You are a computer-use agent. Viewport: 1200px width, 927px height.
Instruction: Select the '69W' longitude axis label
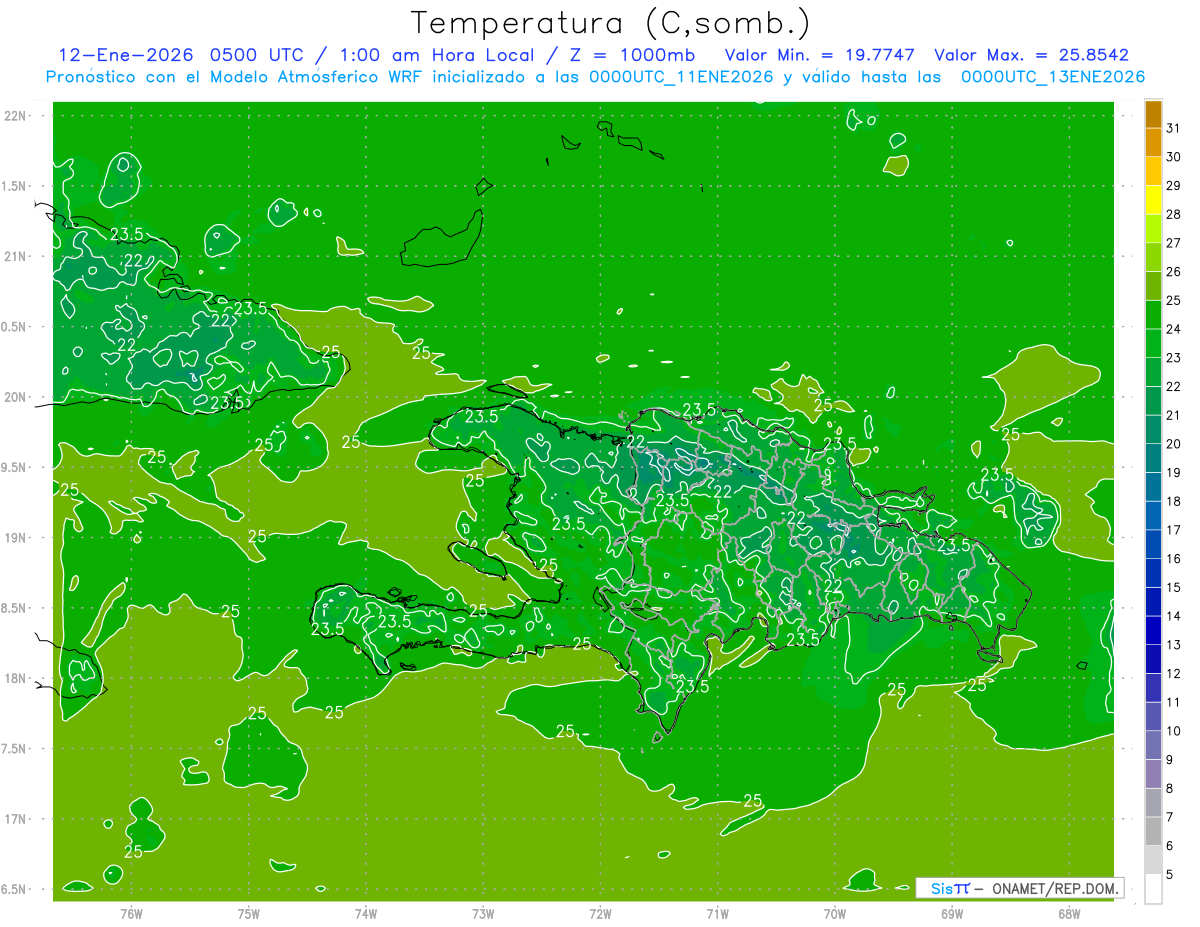tap(952, 915)
